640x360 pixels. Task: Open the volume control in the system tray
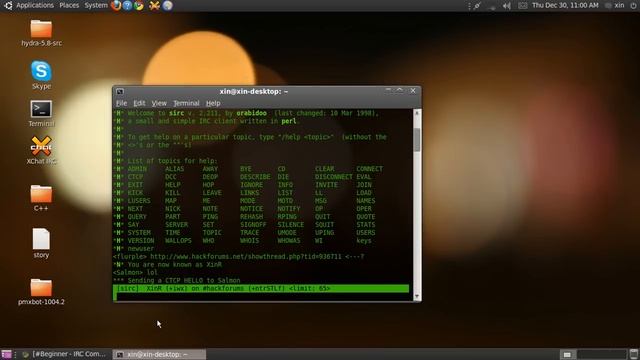(507, 6)
